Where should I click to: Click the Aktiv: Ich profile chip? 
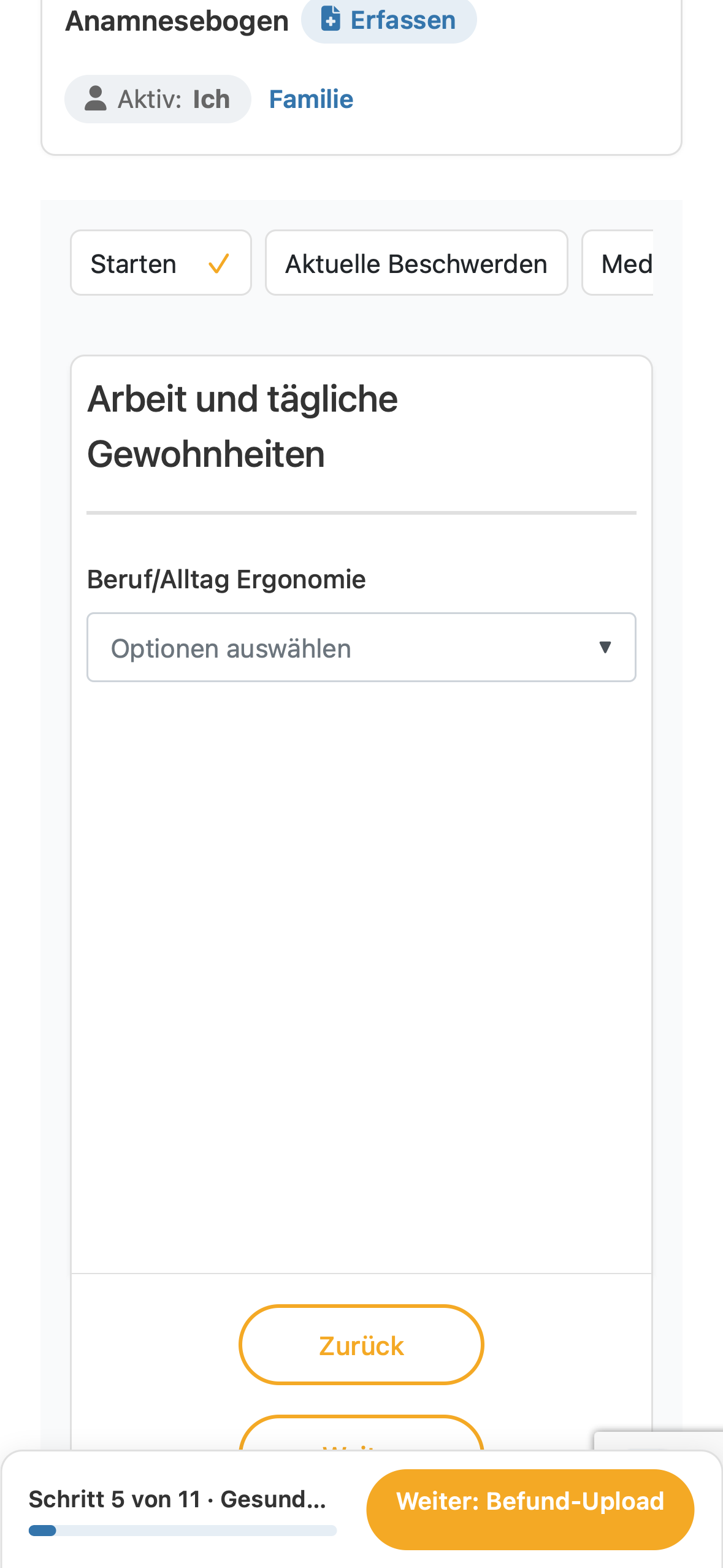[x=158, y=99]
